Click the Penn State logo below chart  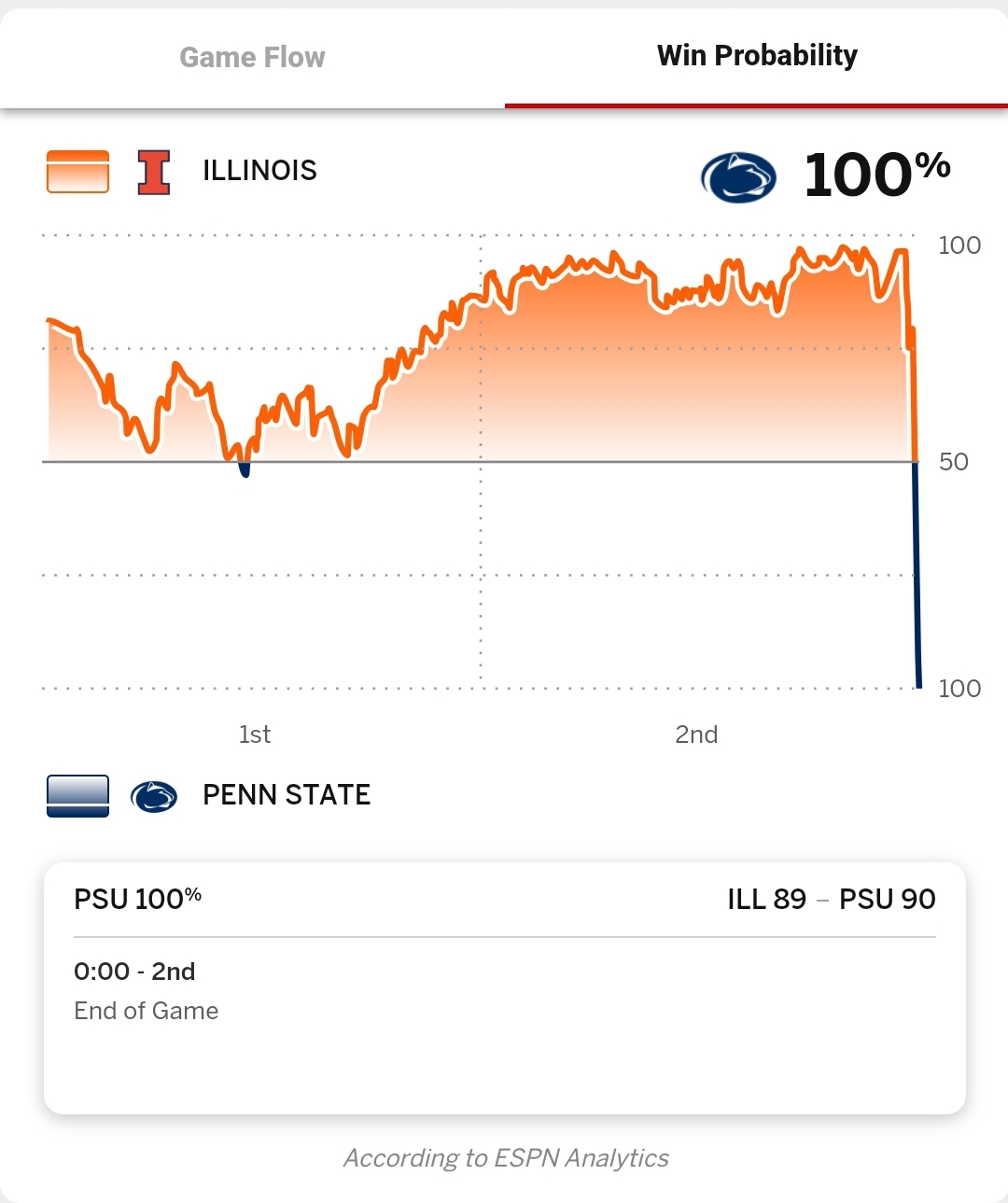(x=154, y=796)
